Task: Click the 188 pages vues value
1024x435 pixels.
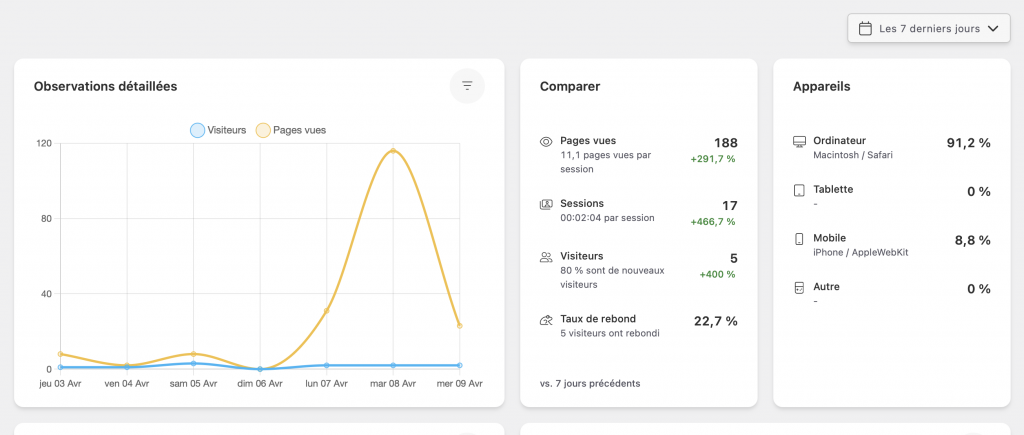Action: [x=726, y=143]
